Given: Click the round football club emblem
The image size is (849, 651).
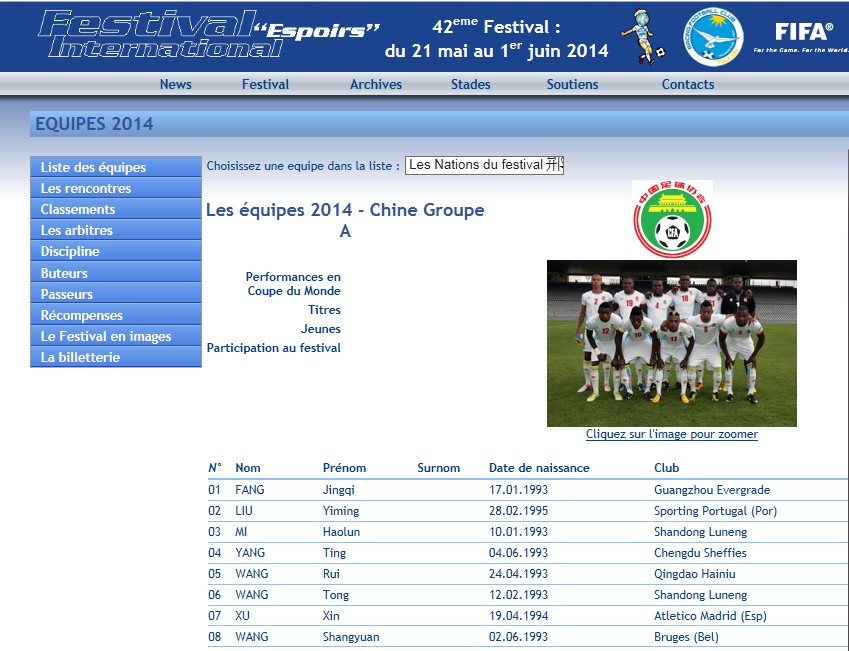Looking at the screenshot, I should pyautogui.click(x=713, y=38).
